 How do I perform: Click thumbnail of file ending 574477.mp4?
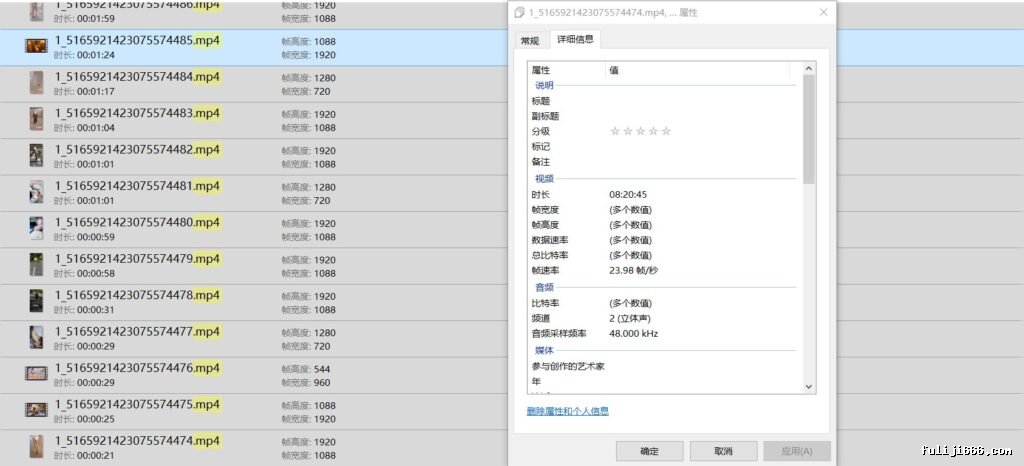(x=36, y=337)
